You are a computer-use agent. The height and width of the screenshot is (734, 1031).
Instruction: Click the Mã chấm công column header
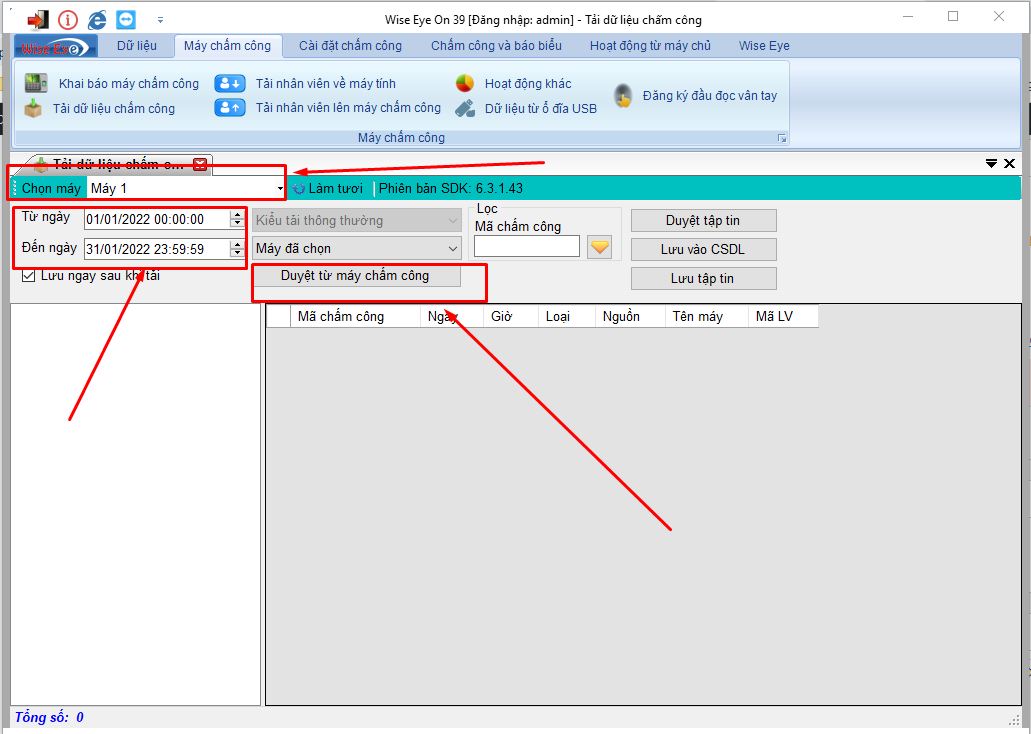tap(355, 316)
